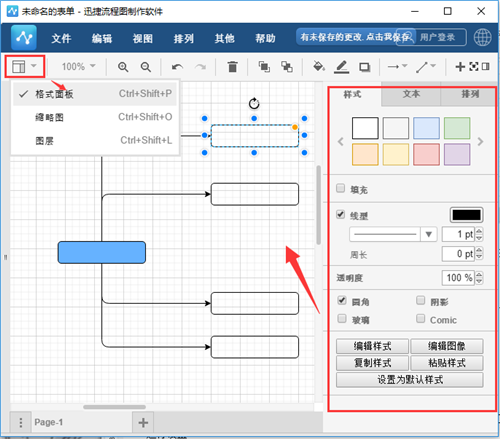Viewport: 500px width, 439px height.
Task: Open the 帮助 menu
Action: (265, 38)
